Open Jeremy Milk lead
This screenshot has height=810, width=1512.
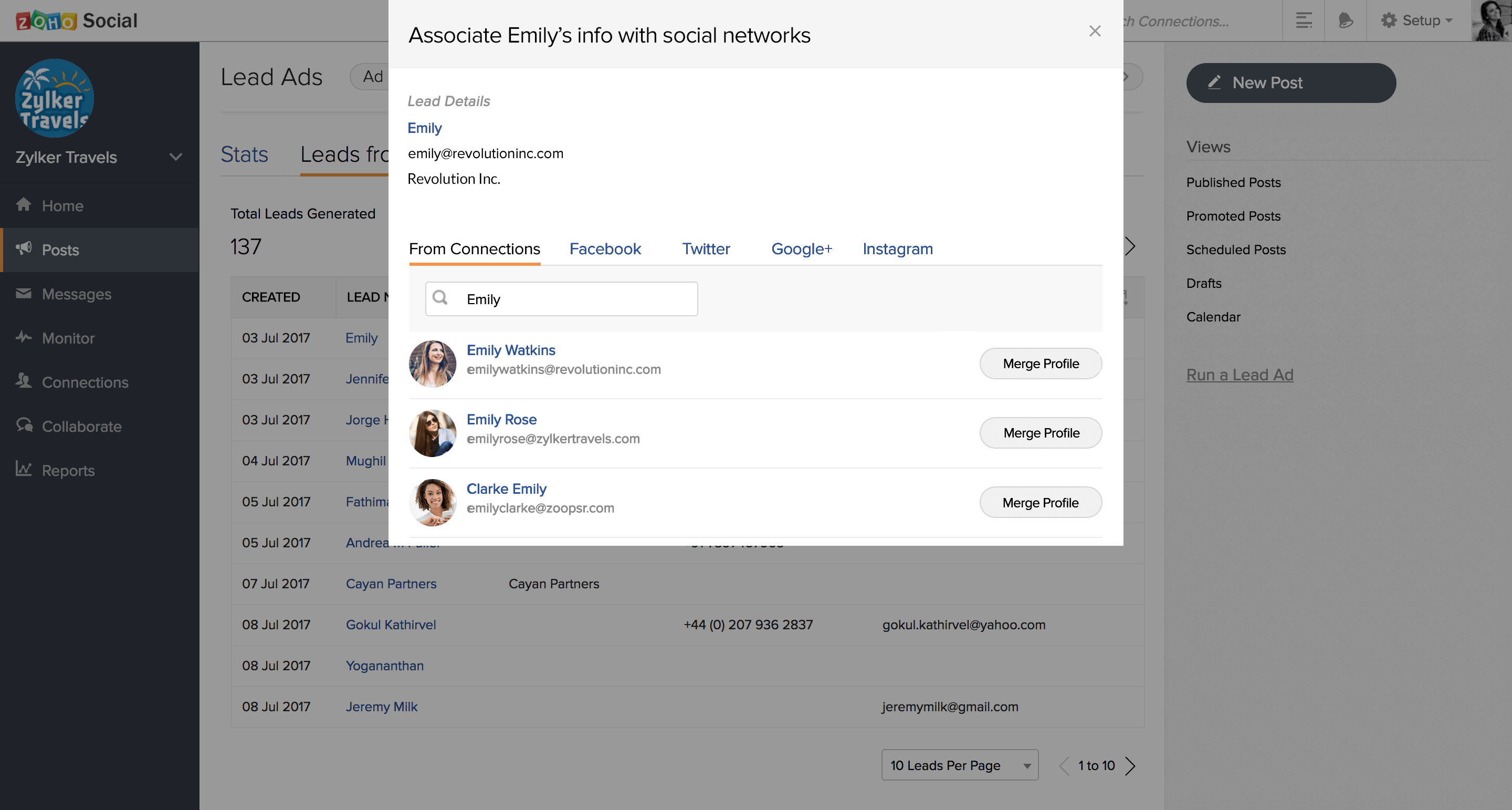coord(382,707)
